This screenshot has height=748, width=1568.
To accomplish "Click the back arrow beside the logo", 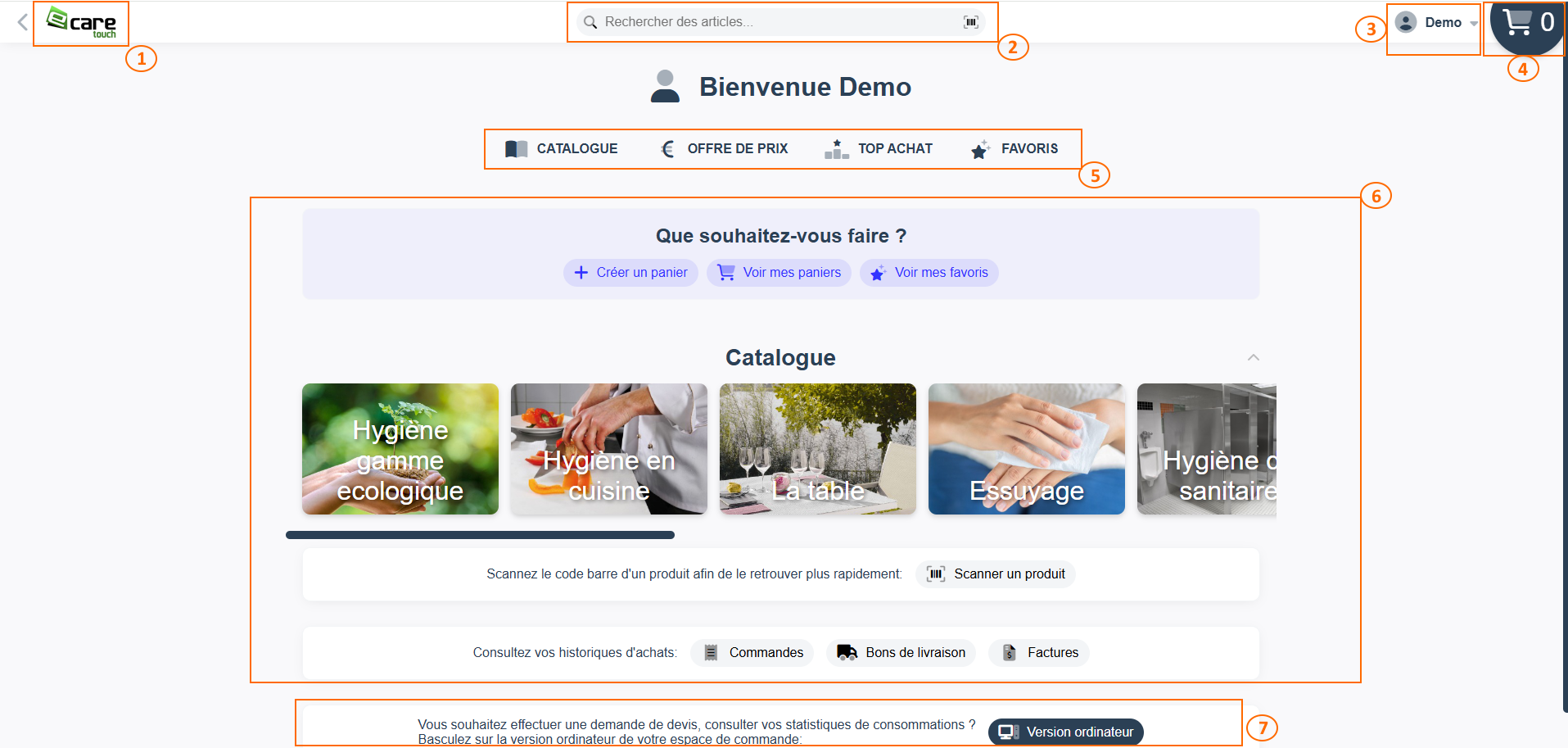I will pyautogui.click(x=22, y=22).
